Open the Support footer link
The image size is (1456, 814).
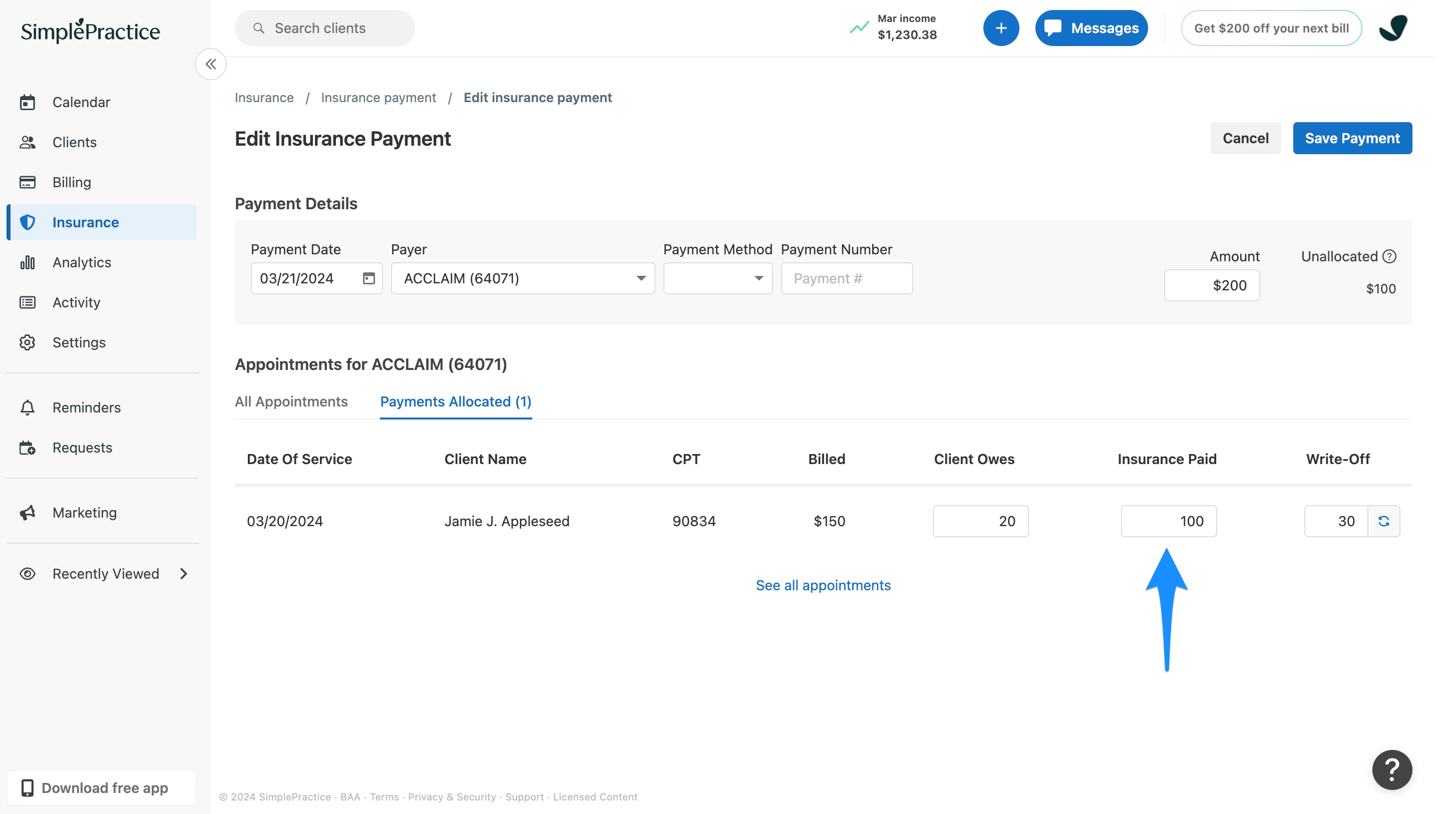click(524, 796)
